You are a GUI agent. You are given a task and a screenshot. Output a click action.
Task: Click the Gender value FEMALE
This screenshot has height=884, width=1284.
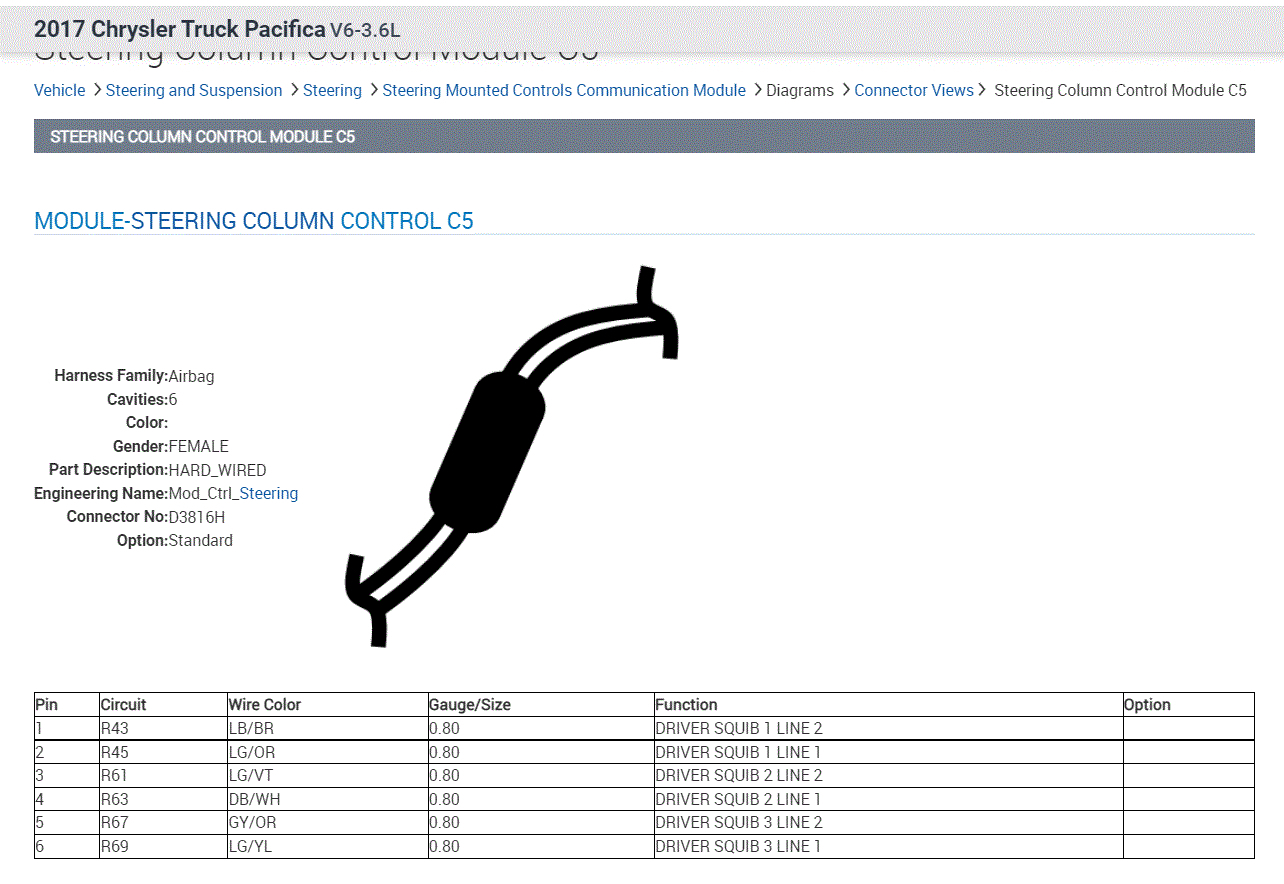click(x=198, y=446)
